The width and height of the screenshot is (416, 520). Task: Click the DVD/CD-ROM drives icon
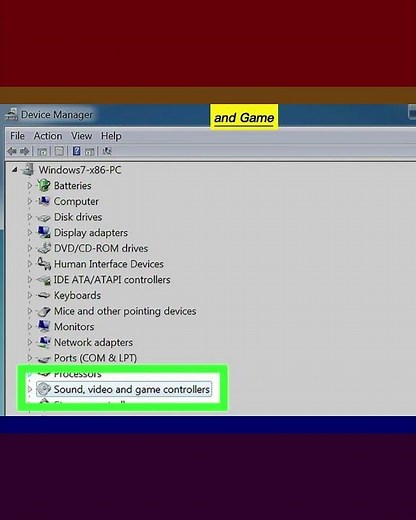click(44, 248)
